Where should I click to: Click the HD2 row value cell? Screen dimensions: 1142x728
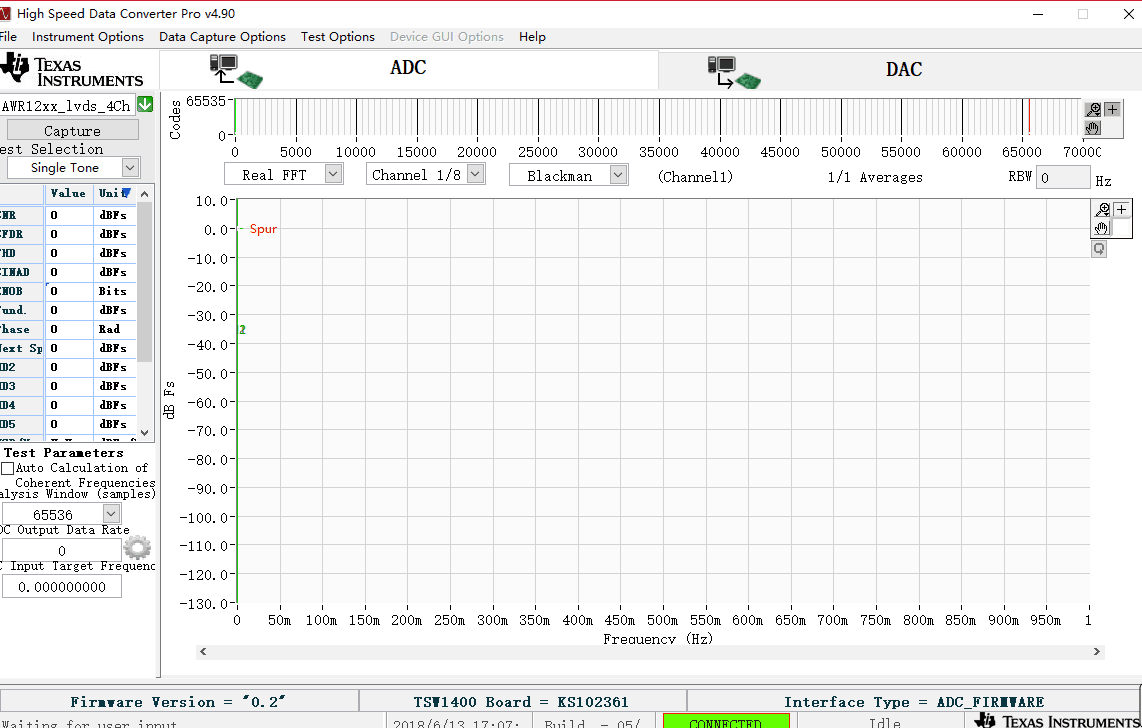click(69, 367)
